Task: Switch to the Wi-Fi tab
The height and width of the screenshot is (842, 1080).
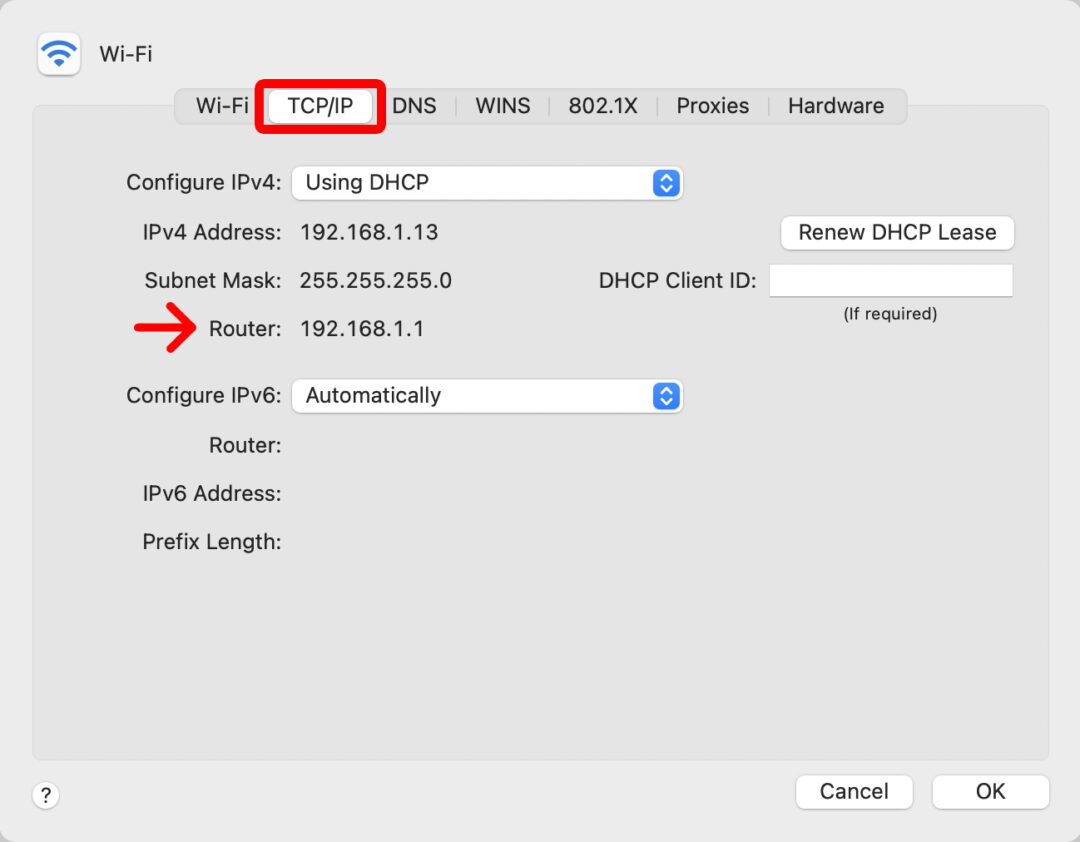Action: (x=222, y=106)
